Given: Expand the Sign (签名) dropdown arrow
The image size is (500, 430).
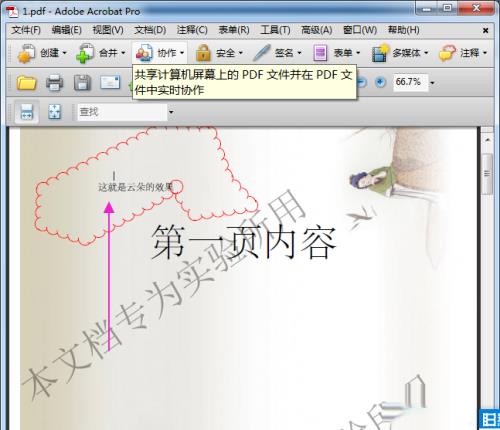Looking at the screenshot, I should [x=299, y=53].
